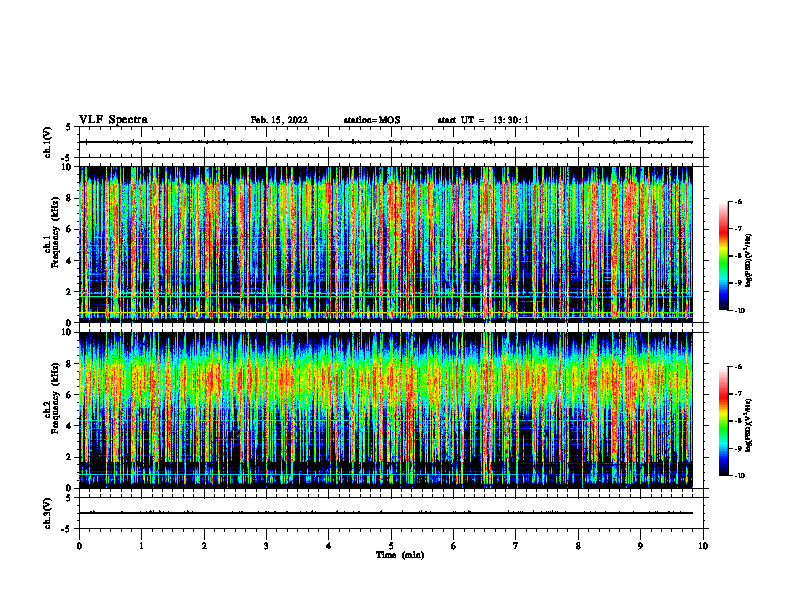Click the "-9" value on ch.2 color bar
Viewport: 792px width, 612px height.
[x=738, y=448]
